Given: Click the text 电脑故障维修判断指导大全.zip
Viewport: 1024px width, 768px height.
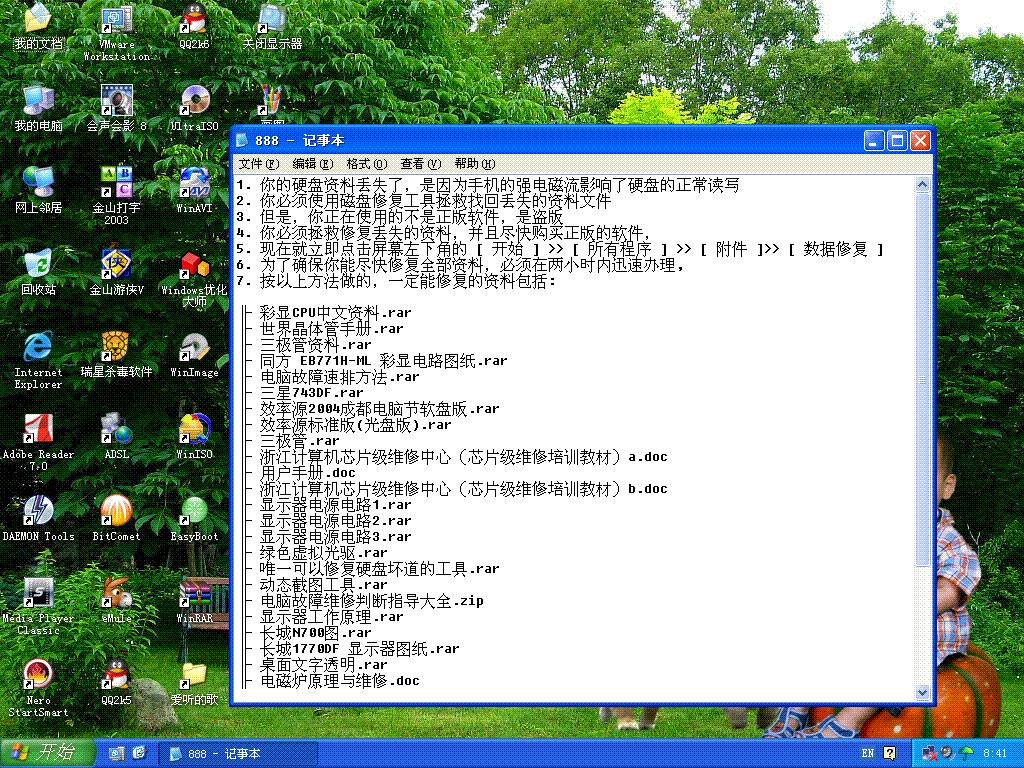Looking at the screenshot, I should point(372,601).
